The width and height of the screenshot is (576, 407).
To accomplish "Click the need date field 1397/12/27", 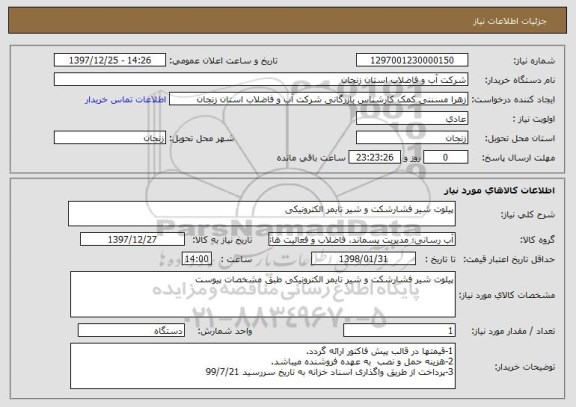I will [x=132, y=240].
